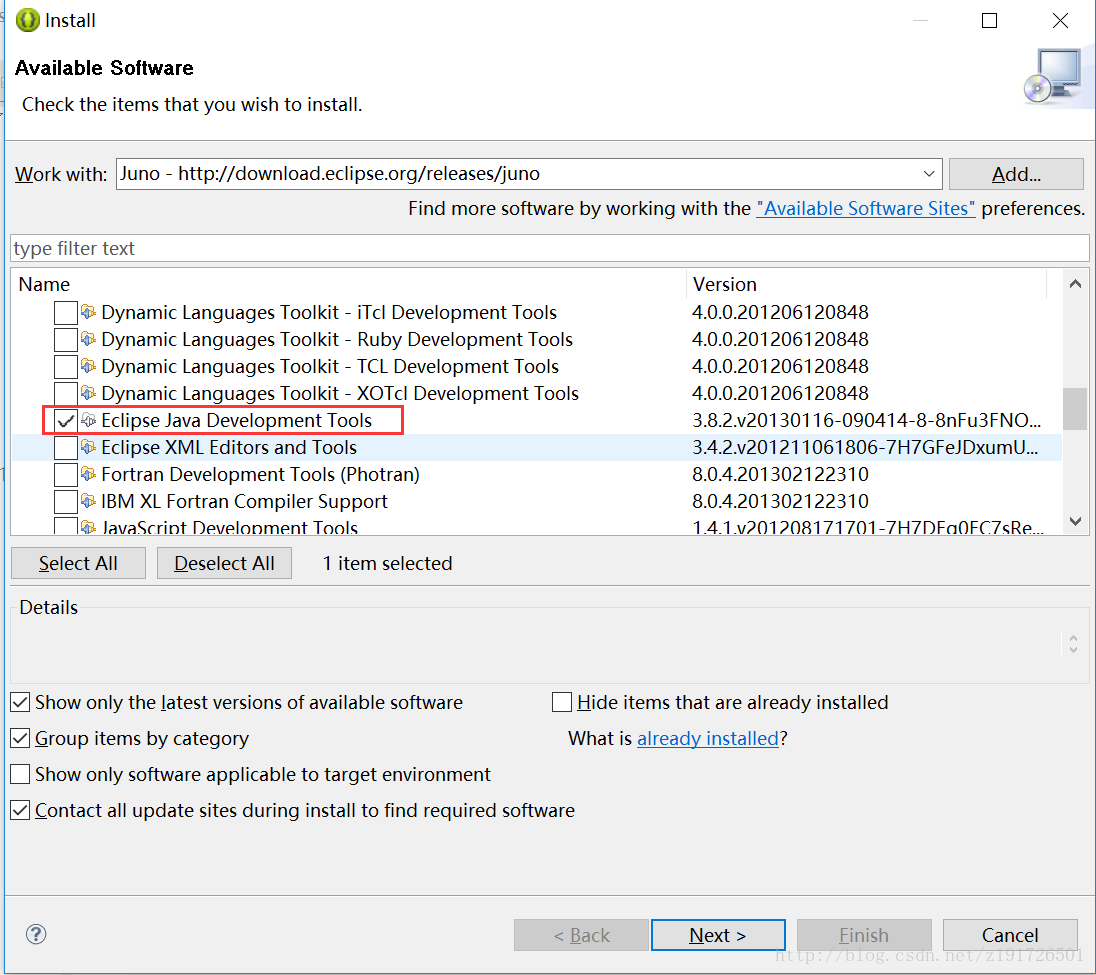This screenshot has height=975, width=1096.
Task: Click the feature icon beside IBM XL Fortran Compiler Support
Action: point(88,501)
